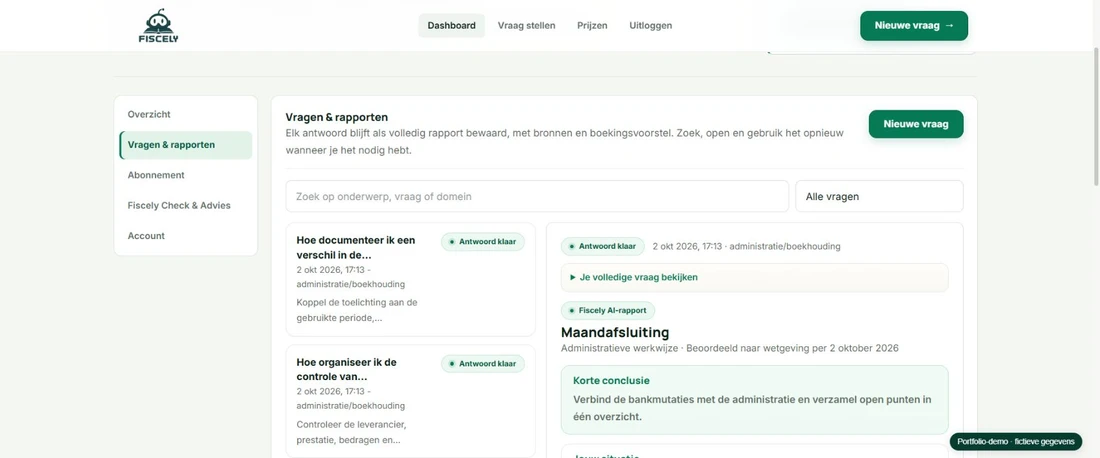Click the Maandafsluiting report title
Viewport: 1100px width, 458px height.
coord(615,332)
